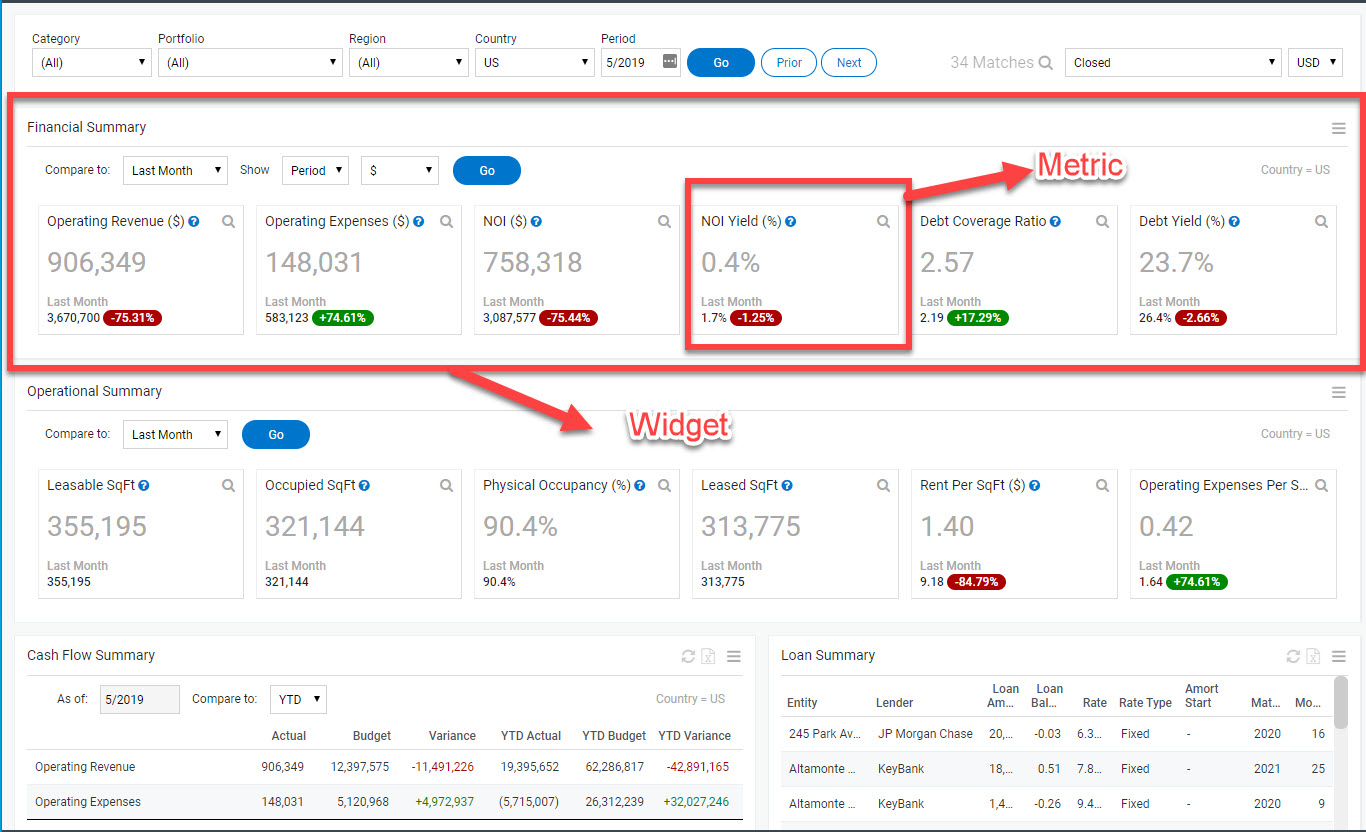Open the Country dropdown showing US
1366x832 pixels.
535,62
